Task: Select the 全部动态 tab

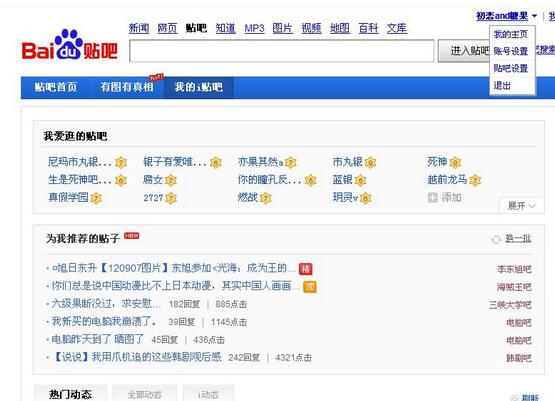Action: click(x=144, y=394)
